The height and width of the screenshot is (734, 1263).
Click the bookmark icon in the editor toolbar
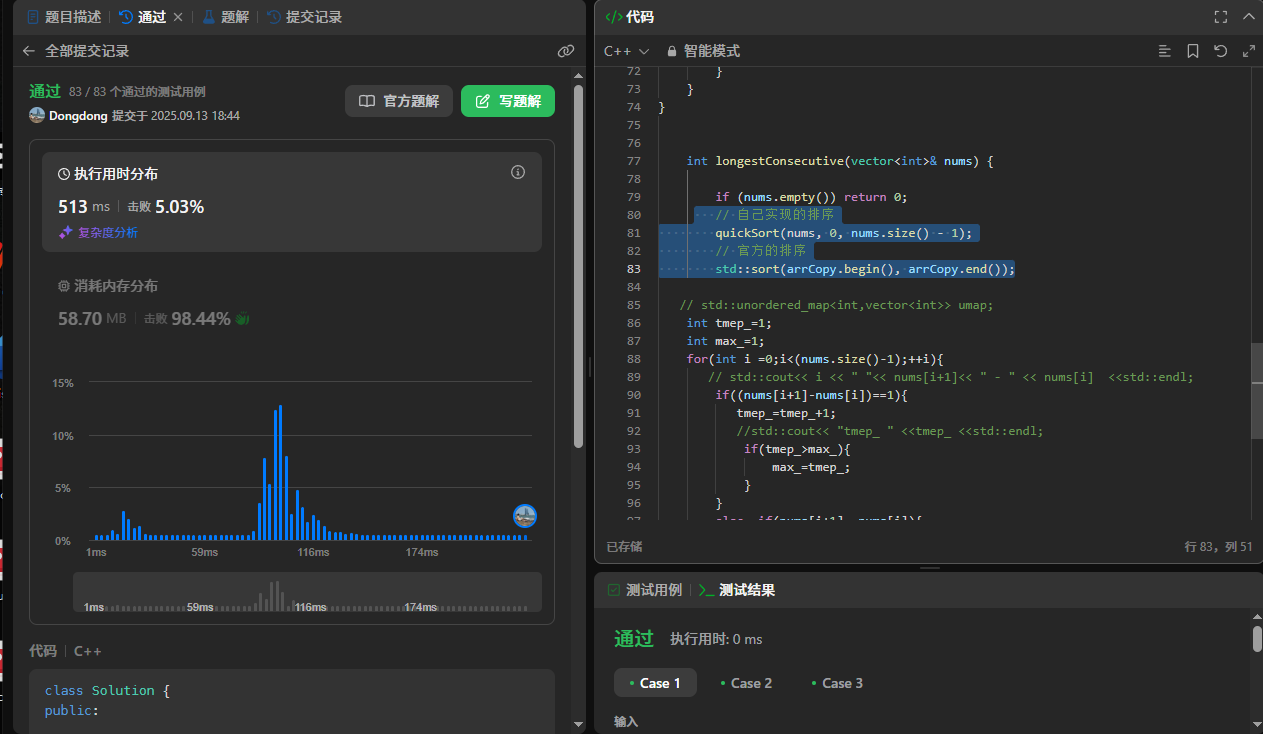(1193, 51)
